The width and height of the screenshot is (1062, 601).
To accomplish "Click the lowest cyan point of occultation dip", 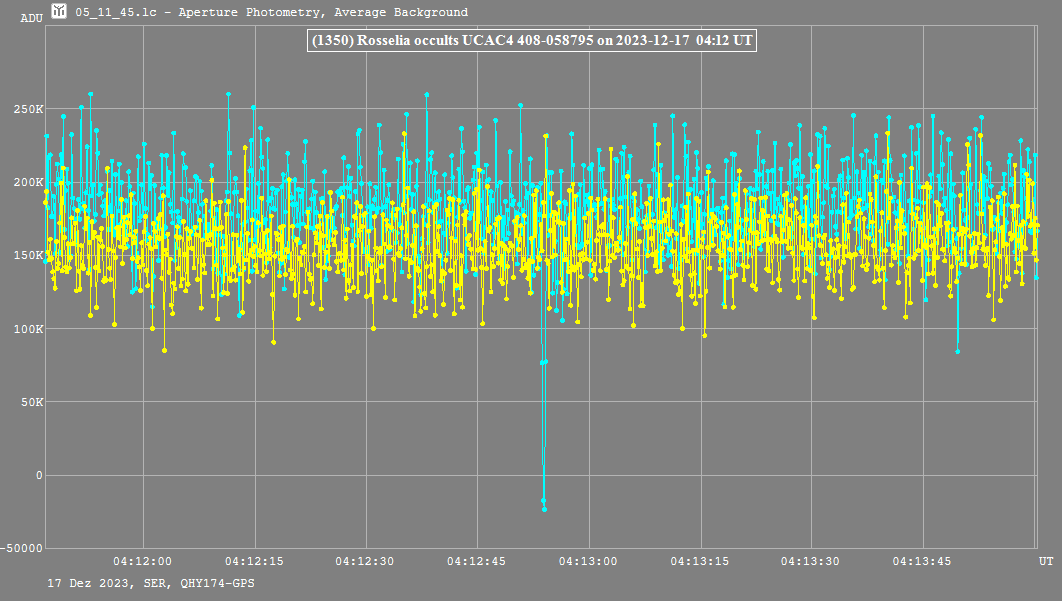I will click(x=544, y=509).
